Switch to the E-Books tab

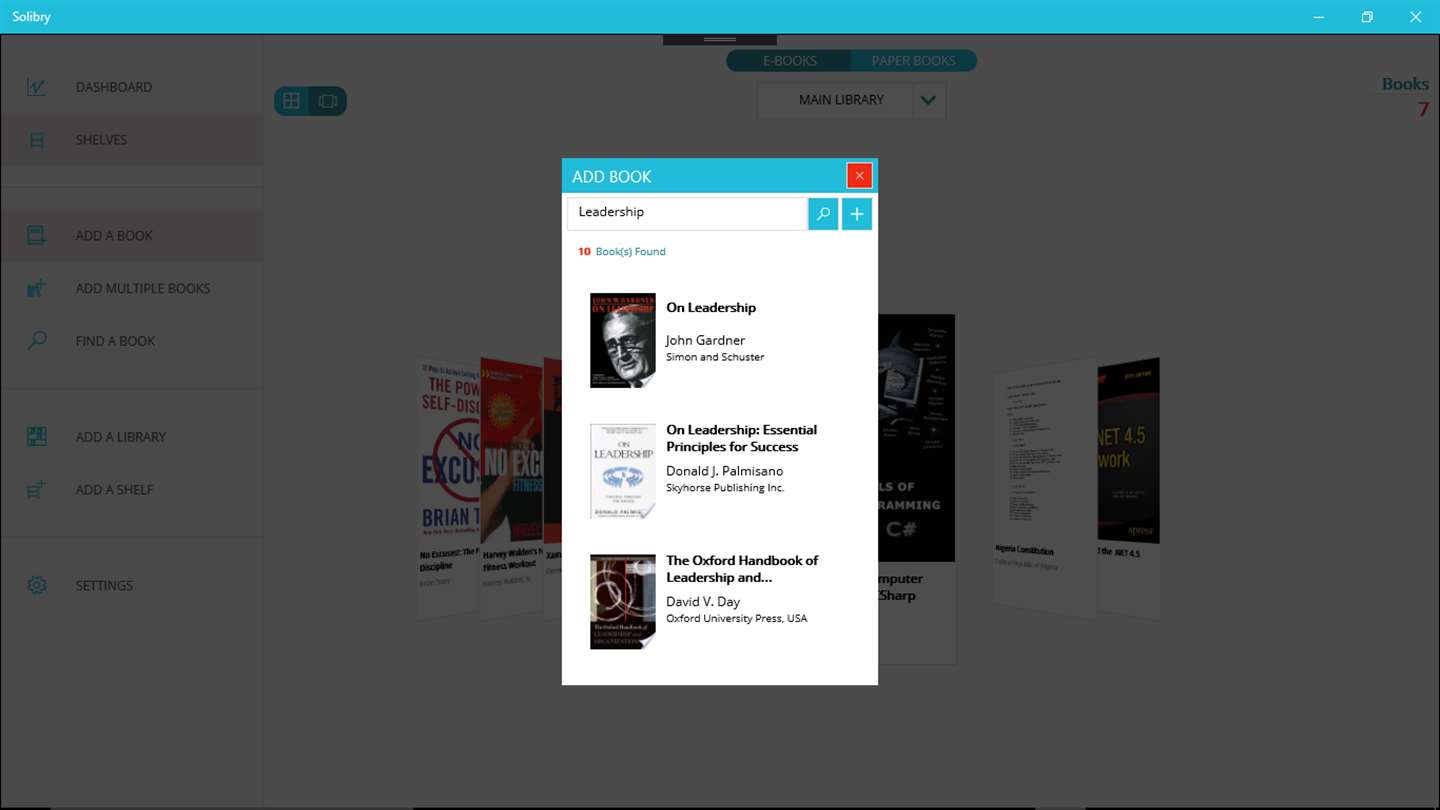tap(789, 61)
